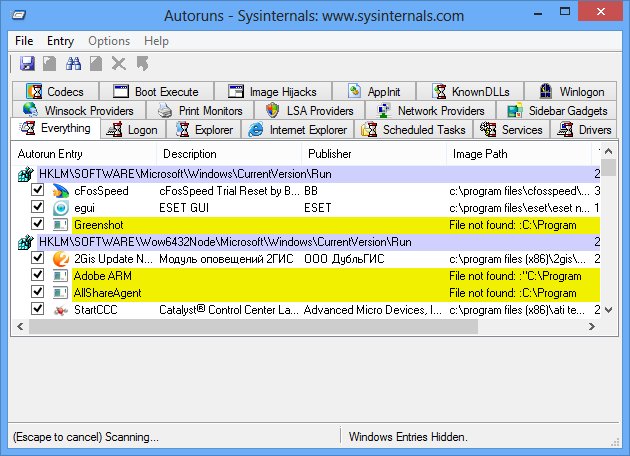Open the Print Monitors tab
The width and height of the screenshot is (630, 456).
click(200, 110)
